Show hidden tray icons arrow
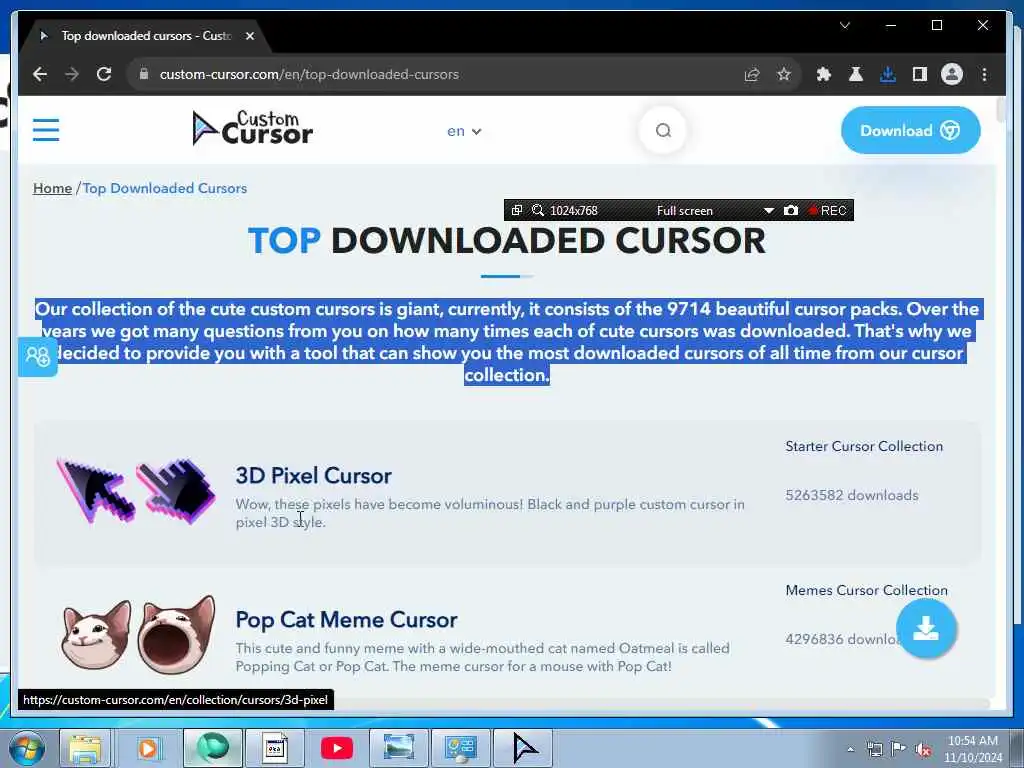 click(x=850, y=750)
